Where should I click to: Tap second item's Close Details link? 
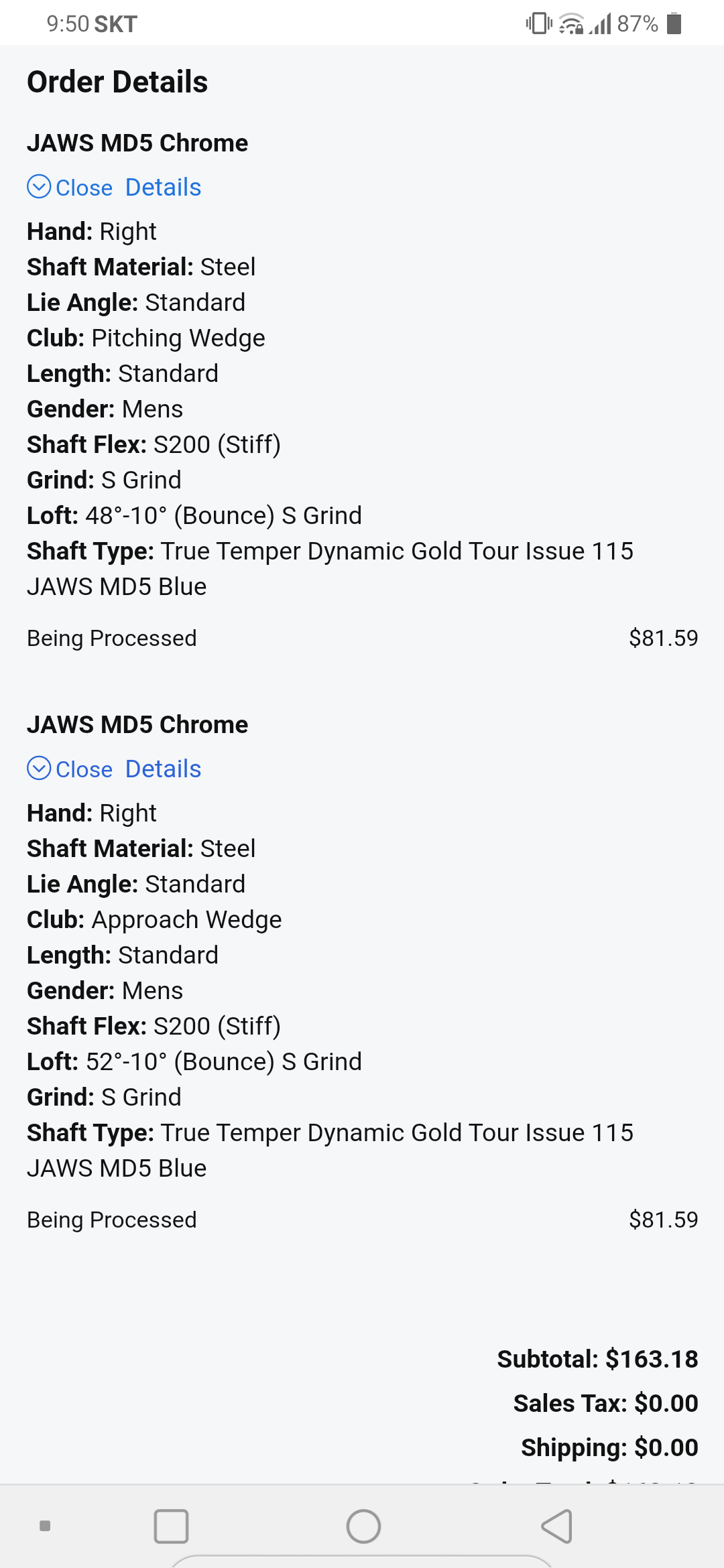(128, 769)
